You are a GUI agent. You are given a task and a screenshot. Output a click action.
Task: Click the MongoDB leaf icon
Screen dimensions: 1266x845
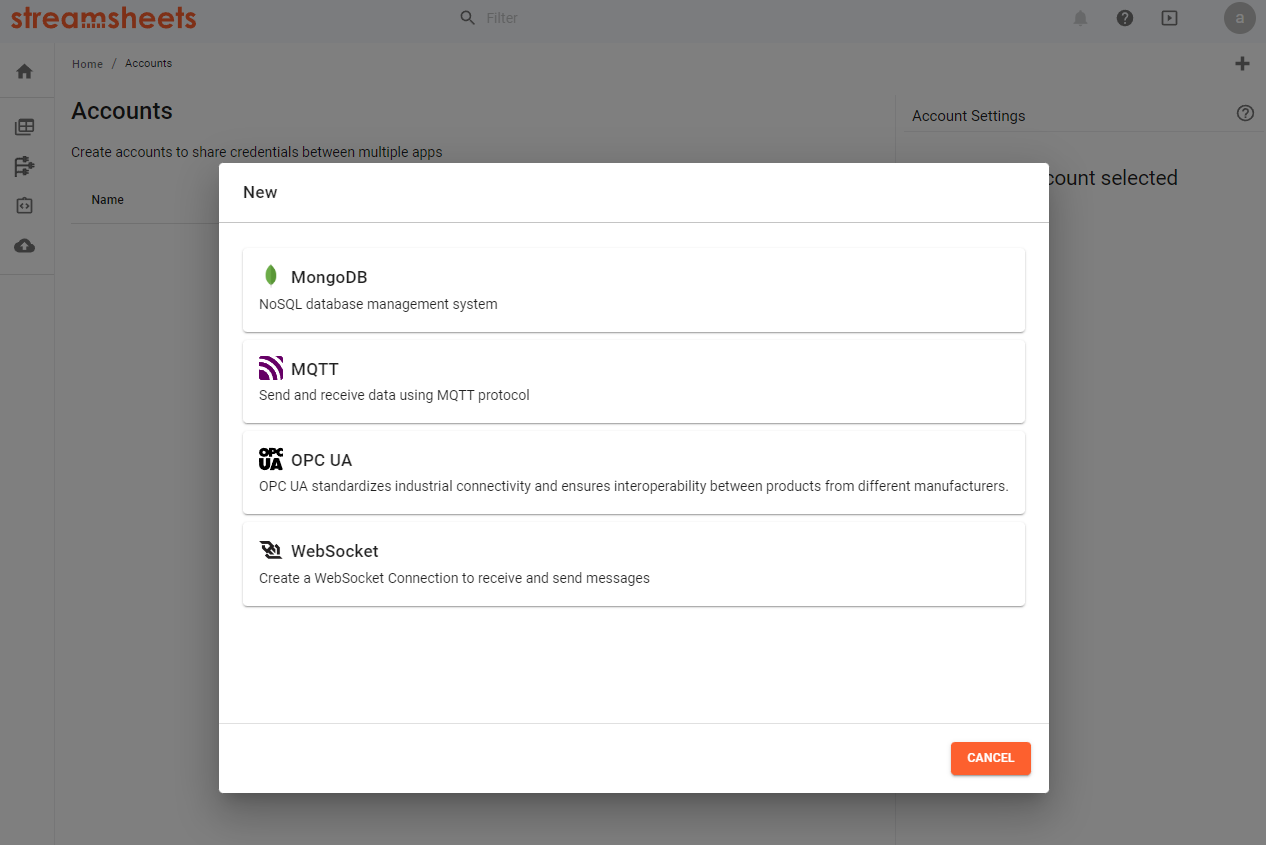[x=270, y=276]
